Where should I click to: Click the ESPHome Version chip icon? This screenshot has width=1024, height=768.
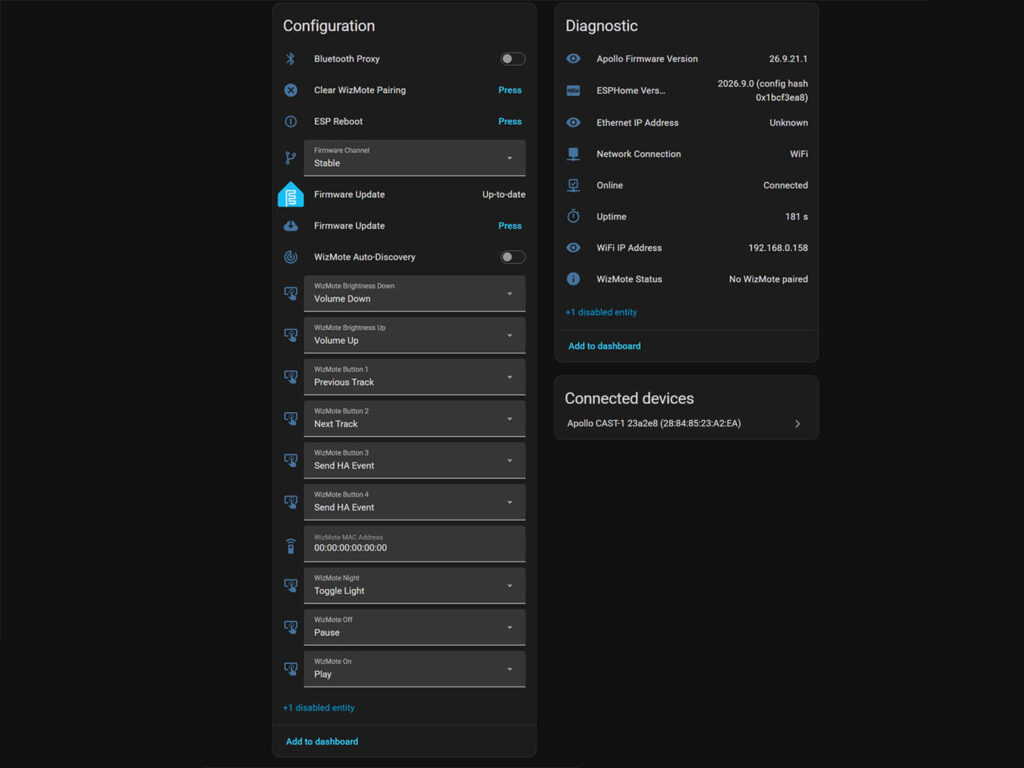click(573, 91)
